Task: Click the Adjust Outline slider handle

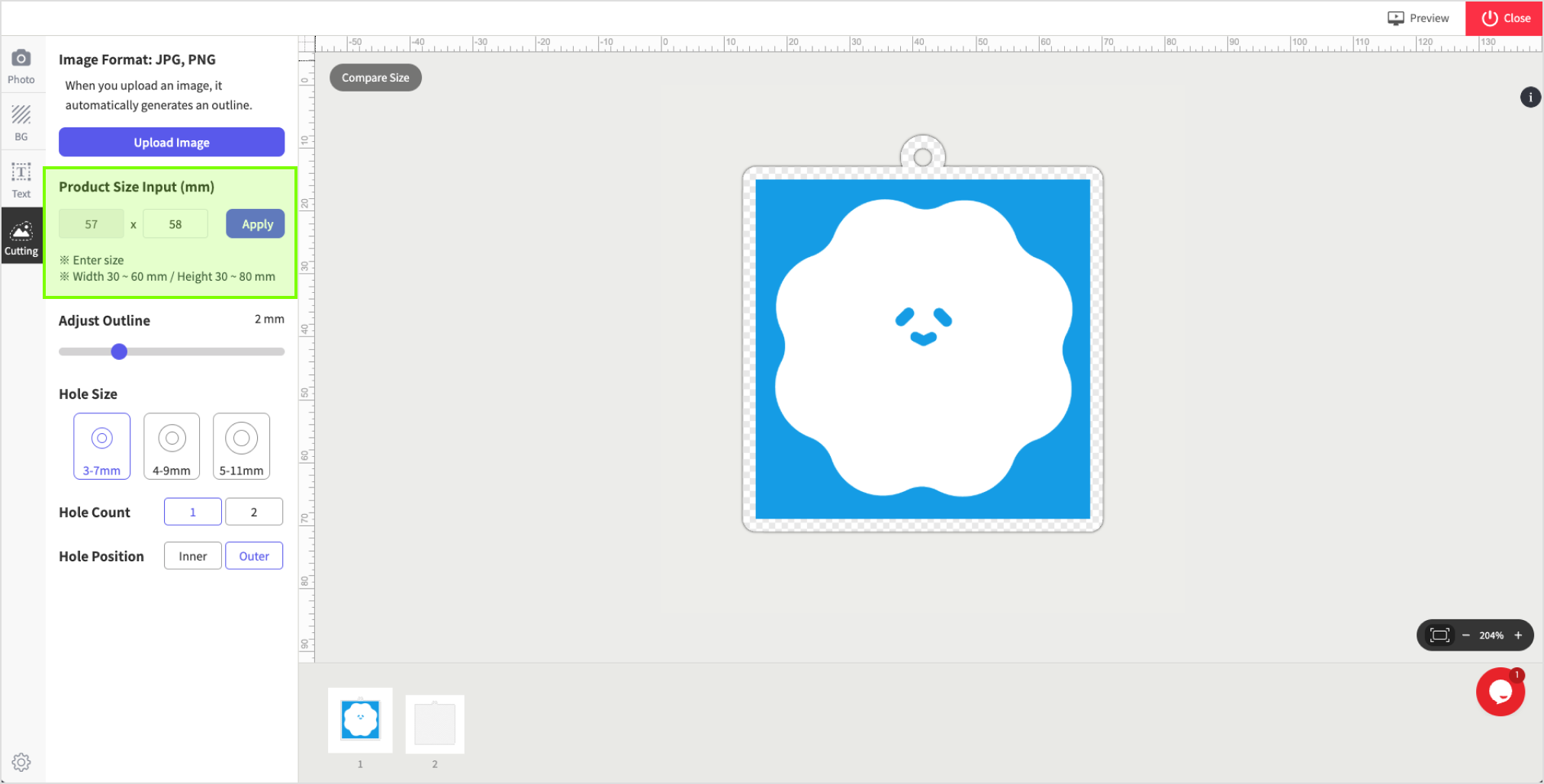Action: 119,352
